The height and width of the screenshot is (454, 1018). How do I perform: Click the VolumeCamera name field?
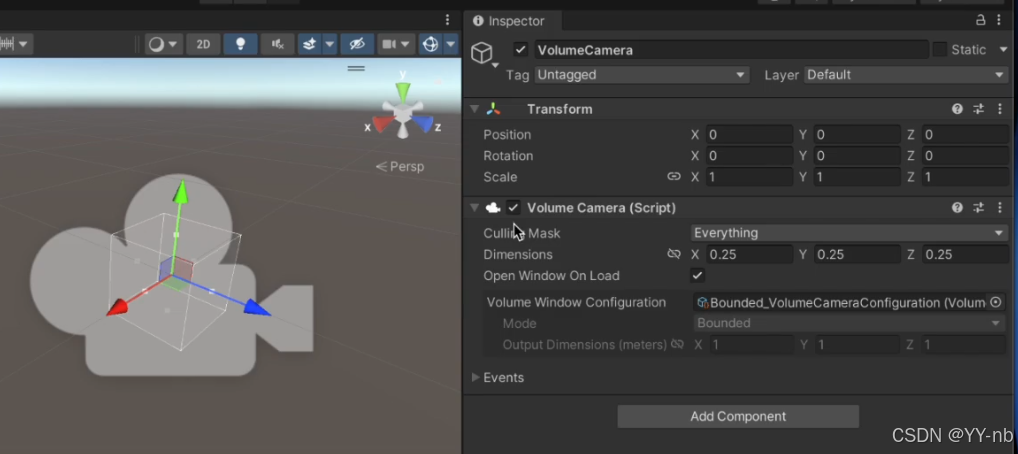click(732, 50)
